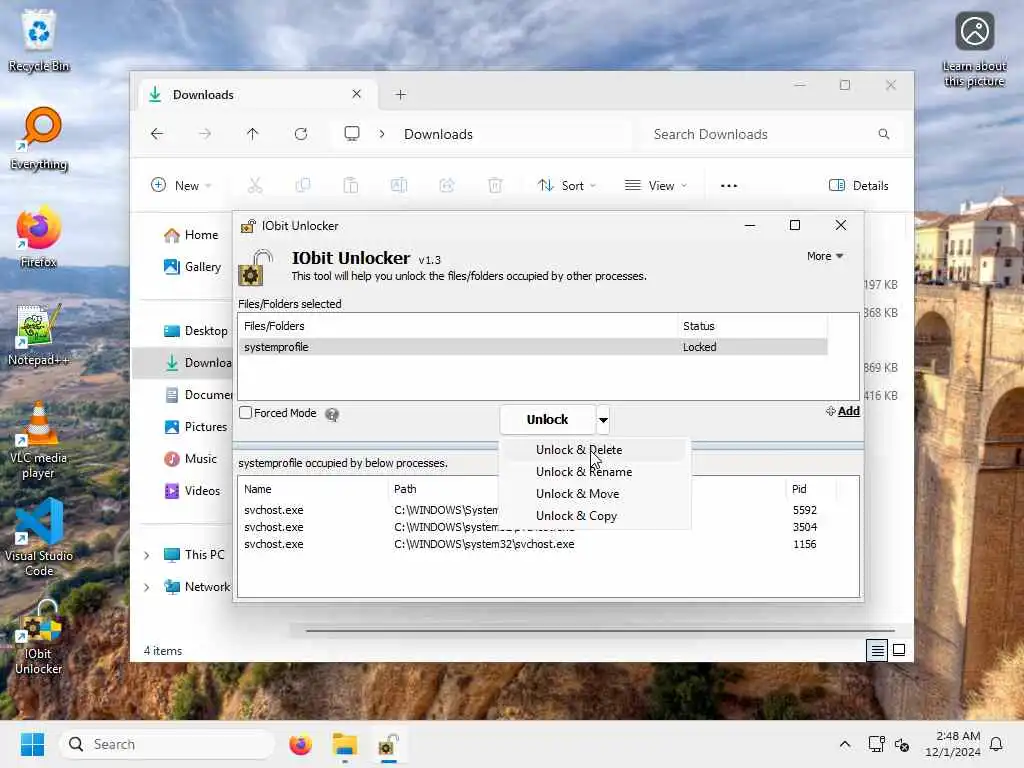
Task: Open IObit Unlocker desktop shortcut
Action: point(39,636)
